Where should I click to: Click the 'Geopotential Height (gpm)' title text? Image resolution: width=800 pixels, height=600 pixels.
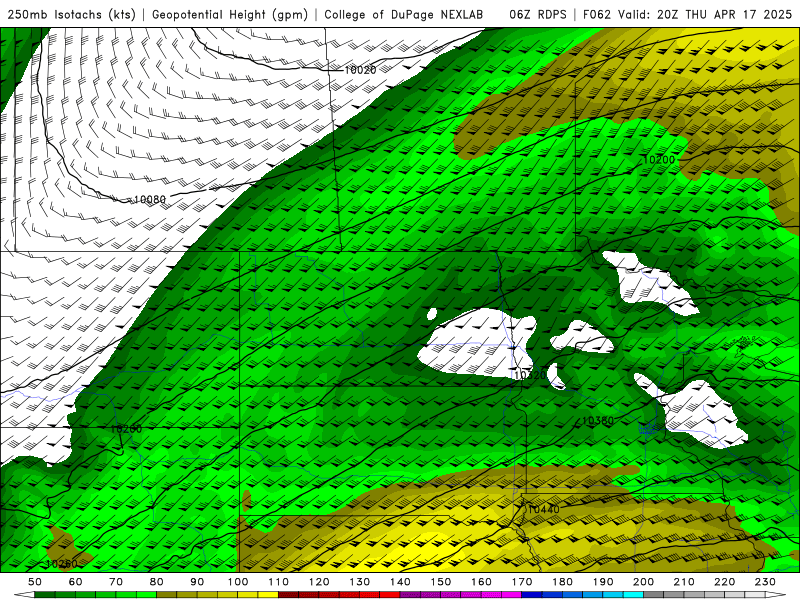point(230,15)
